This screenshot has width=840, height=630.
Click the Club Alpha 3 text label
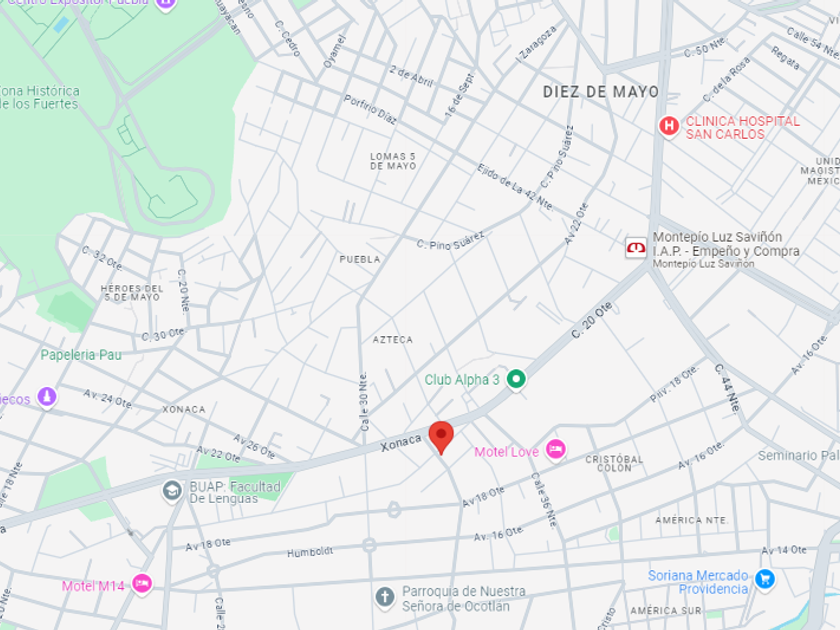click(462, 380)
